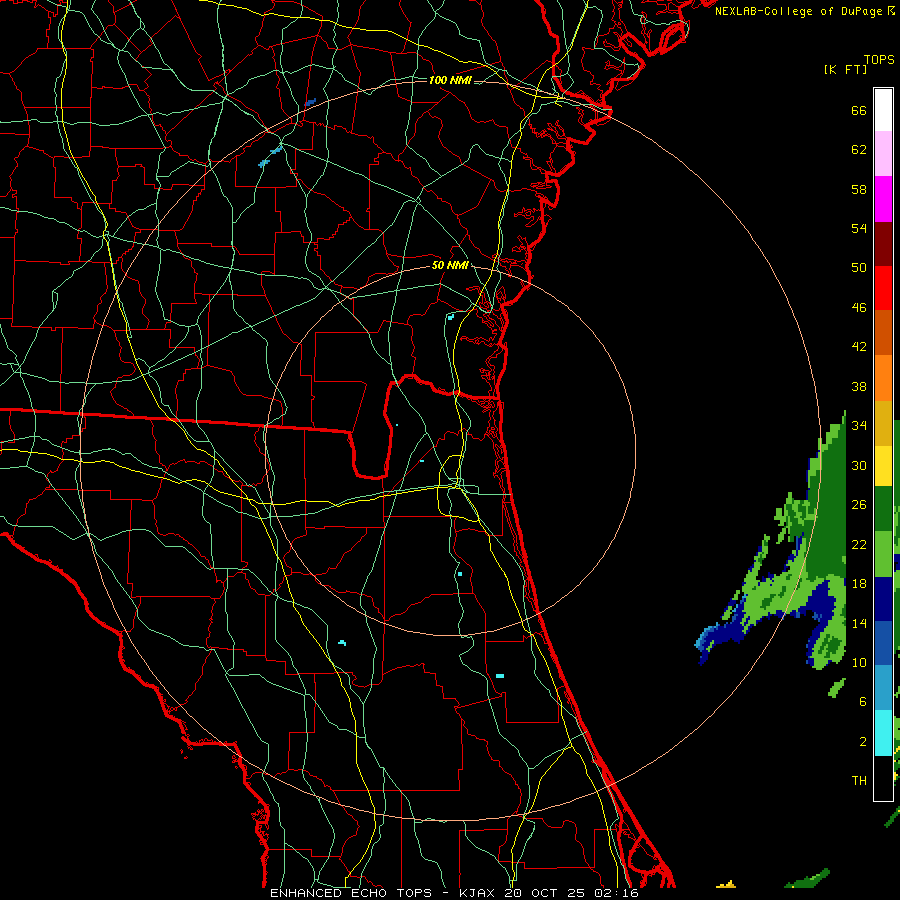Click the dark orange legend swatch near 42
The width and height of the screenshot is (900, 900).
pos(883,332)
